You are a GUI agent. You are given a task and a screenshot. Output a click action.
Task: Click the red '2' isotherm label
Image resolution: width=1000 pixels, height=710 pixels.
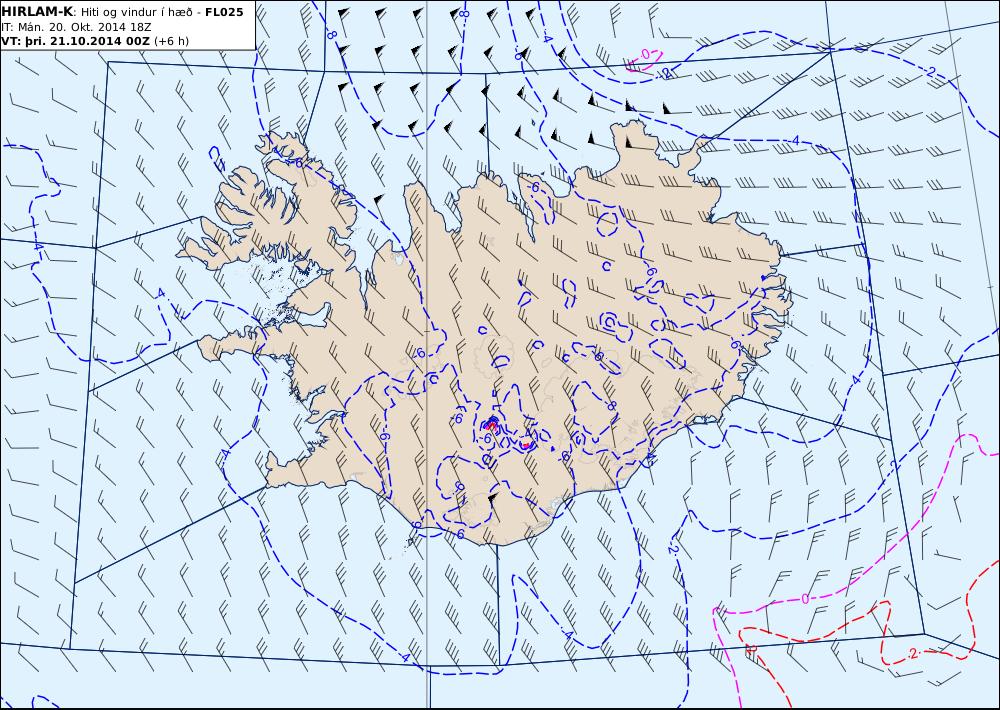pyautogui.click(x=913, y=653)
